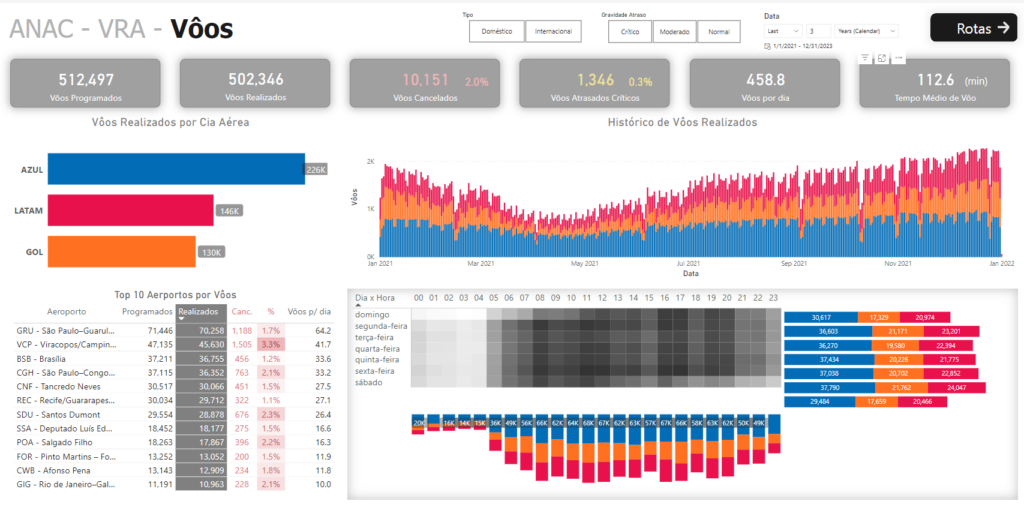The width and height of the screenshot is (1024, 507).
Task: Select the 458.8 Vôos por dia card
Action: pyautogui.click(x=765, y=84)
